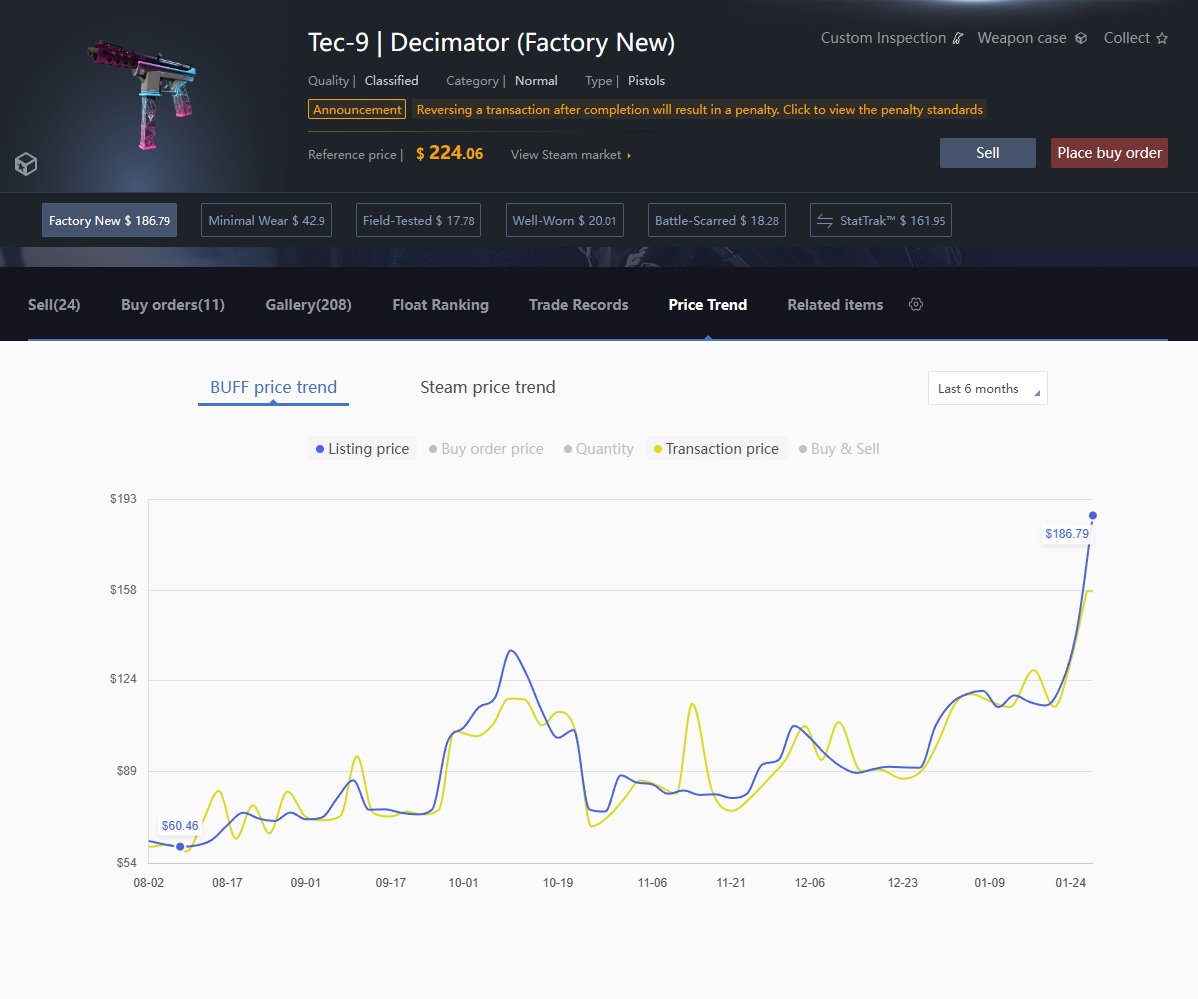Open the 3D inspect cube icon
Viewport: 1198px width, 999px height.
point(26,163)
